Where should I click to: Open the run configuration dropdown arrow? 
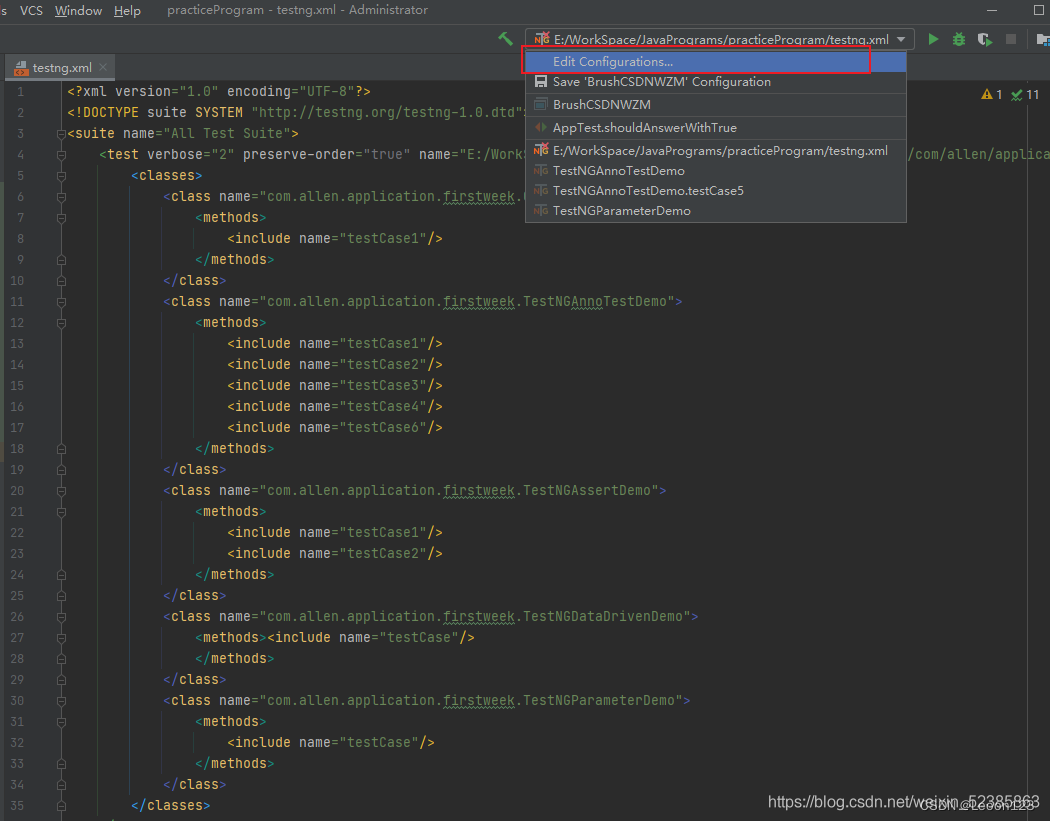pyautogui.click(x=901, y=39)
